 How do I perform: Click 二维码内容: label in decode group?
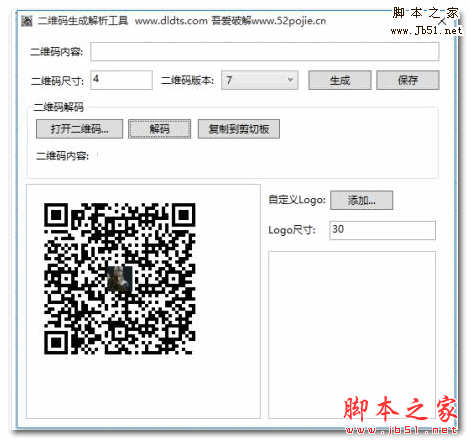[x=62, y=156]
